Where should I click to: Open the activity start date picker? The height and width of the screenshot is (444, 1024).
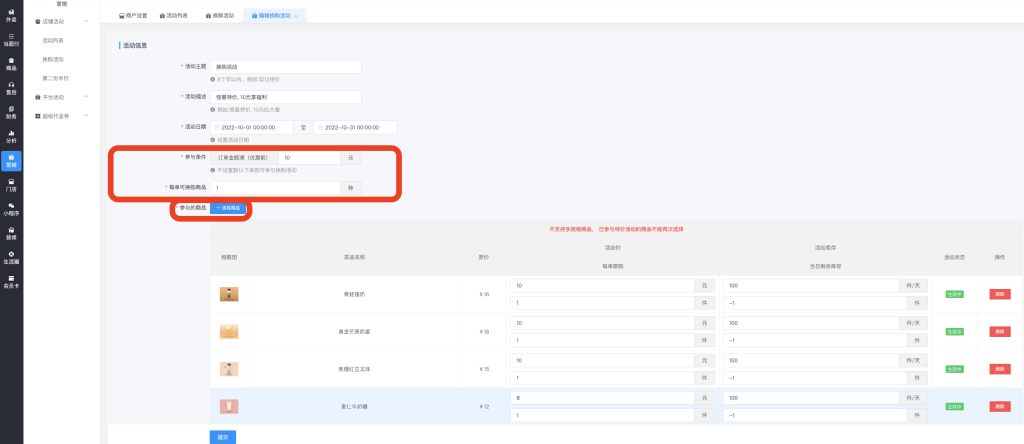coord(252,128)
